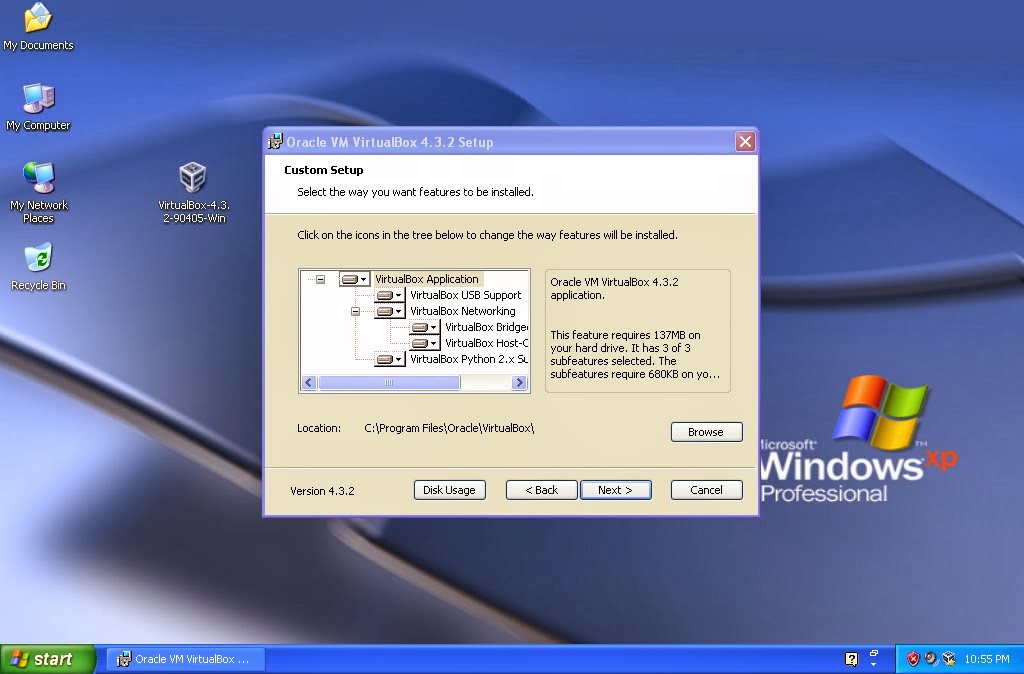Click the feature tree right scroll arrow
This screenshot has width=1024, height=674.
coord(519,383)
